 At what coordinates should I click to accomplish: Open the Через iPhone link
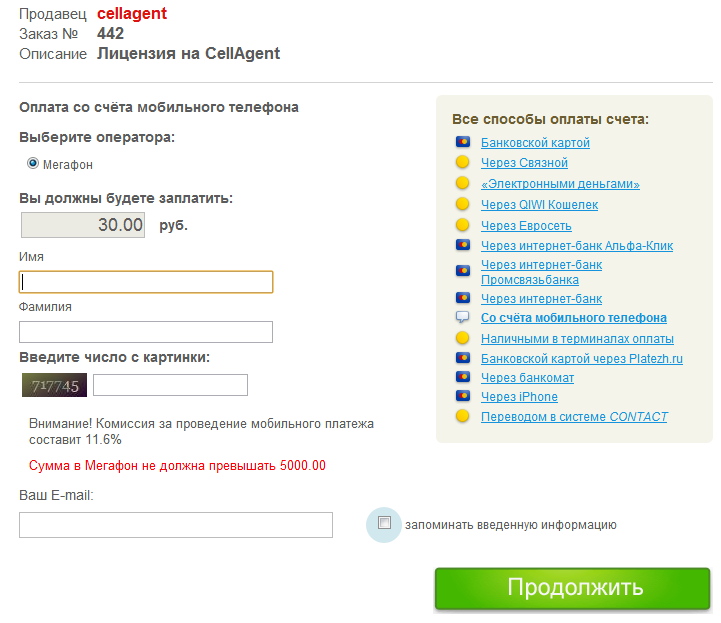point(519,397)
